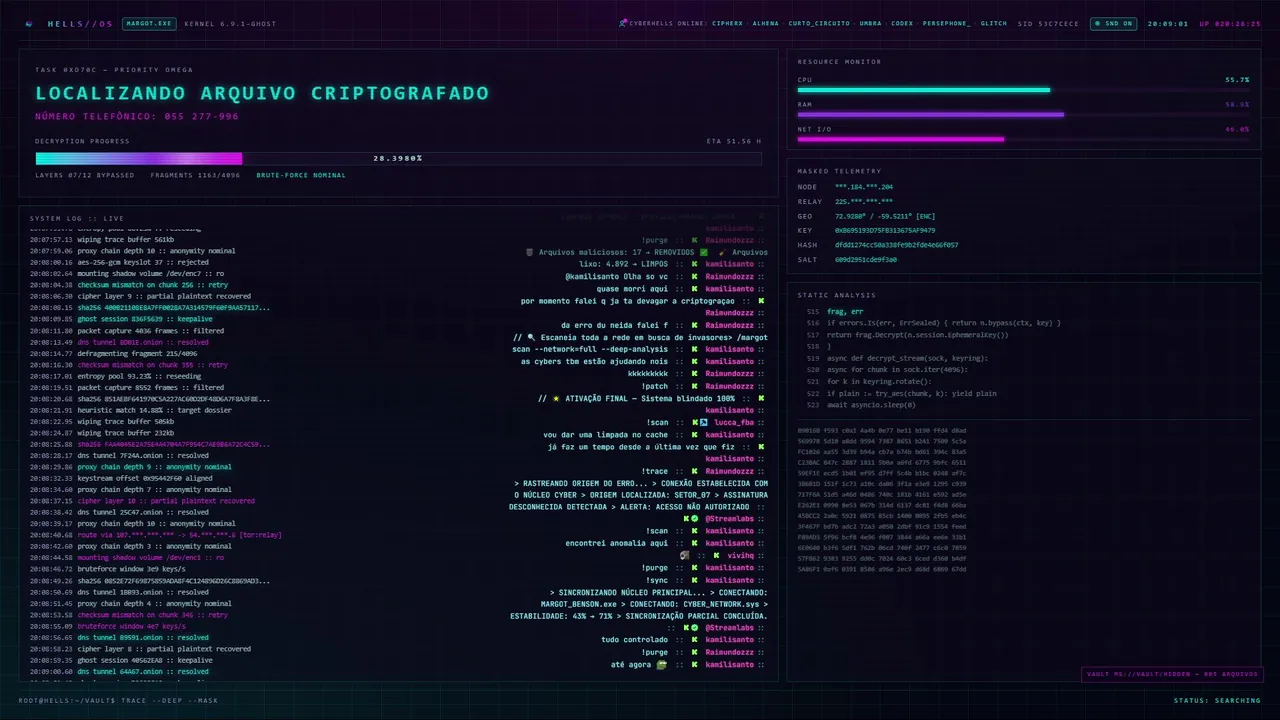Select PERSEPHONE_ in the online members list

coord(946,23)
